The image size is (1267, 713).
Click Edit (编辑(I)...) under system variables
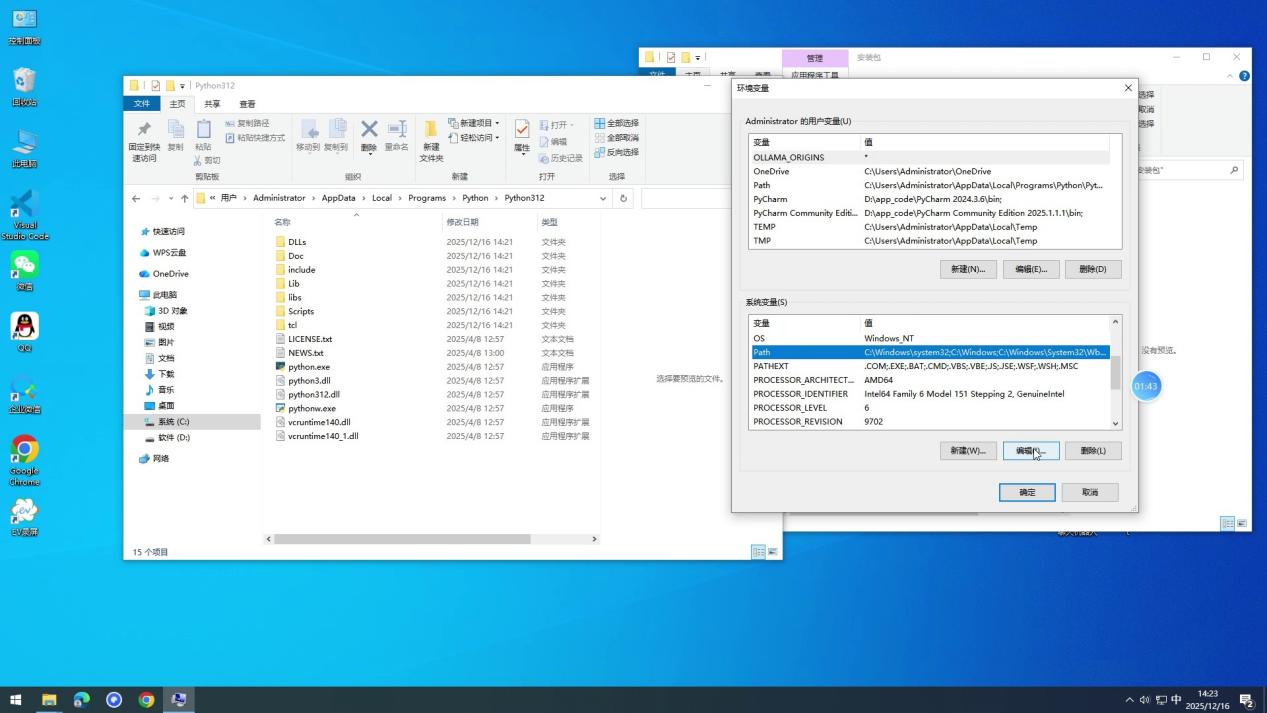1030,451
